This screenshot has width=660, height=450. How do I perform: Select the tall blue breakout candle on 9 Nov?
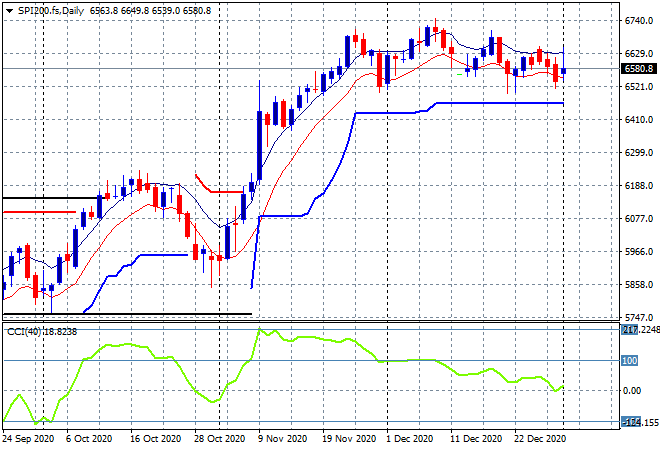259,146
